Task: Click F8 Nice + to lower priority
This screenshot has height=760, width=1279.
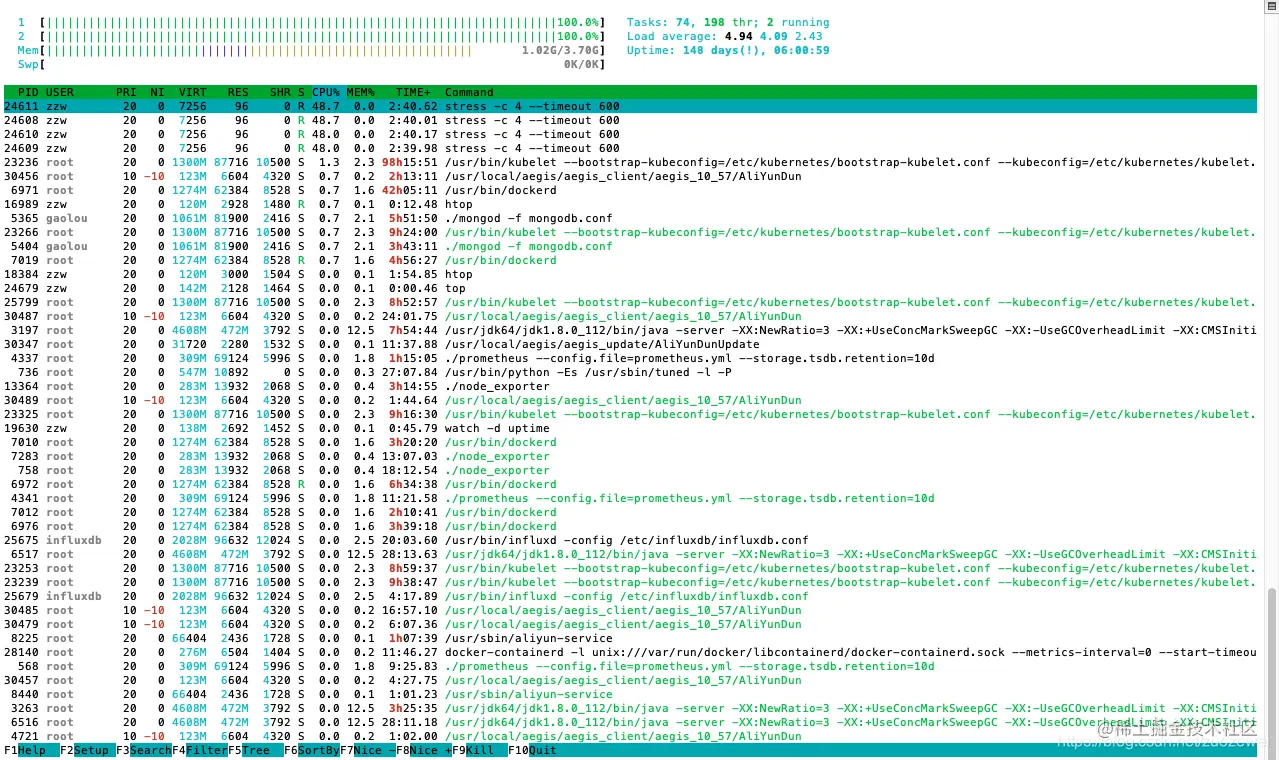Action: (x=424, y=750)
